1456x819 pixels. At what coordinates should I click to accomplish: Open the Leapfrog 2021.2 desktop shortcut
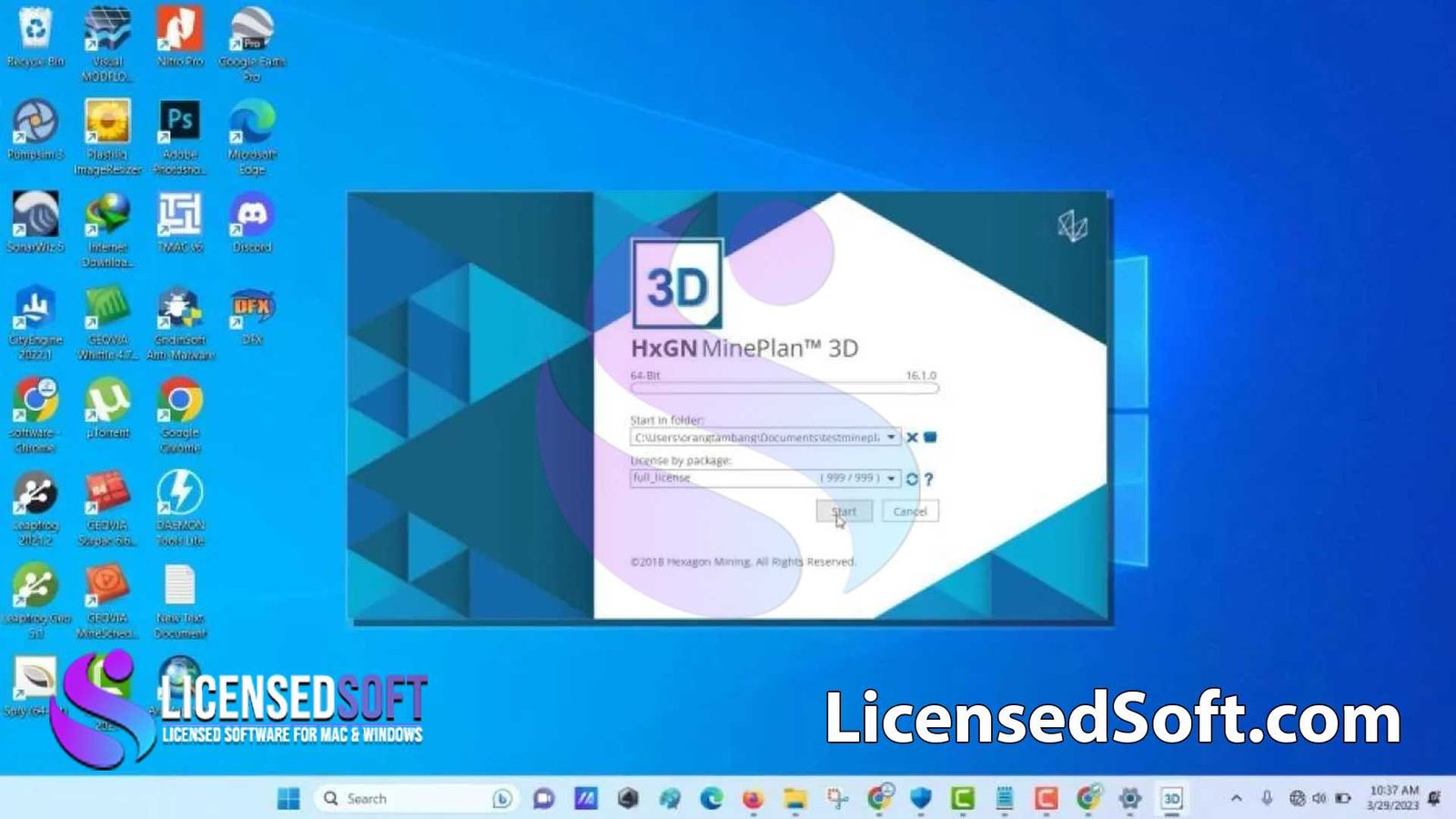[x=35, y=509]
